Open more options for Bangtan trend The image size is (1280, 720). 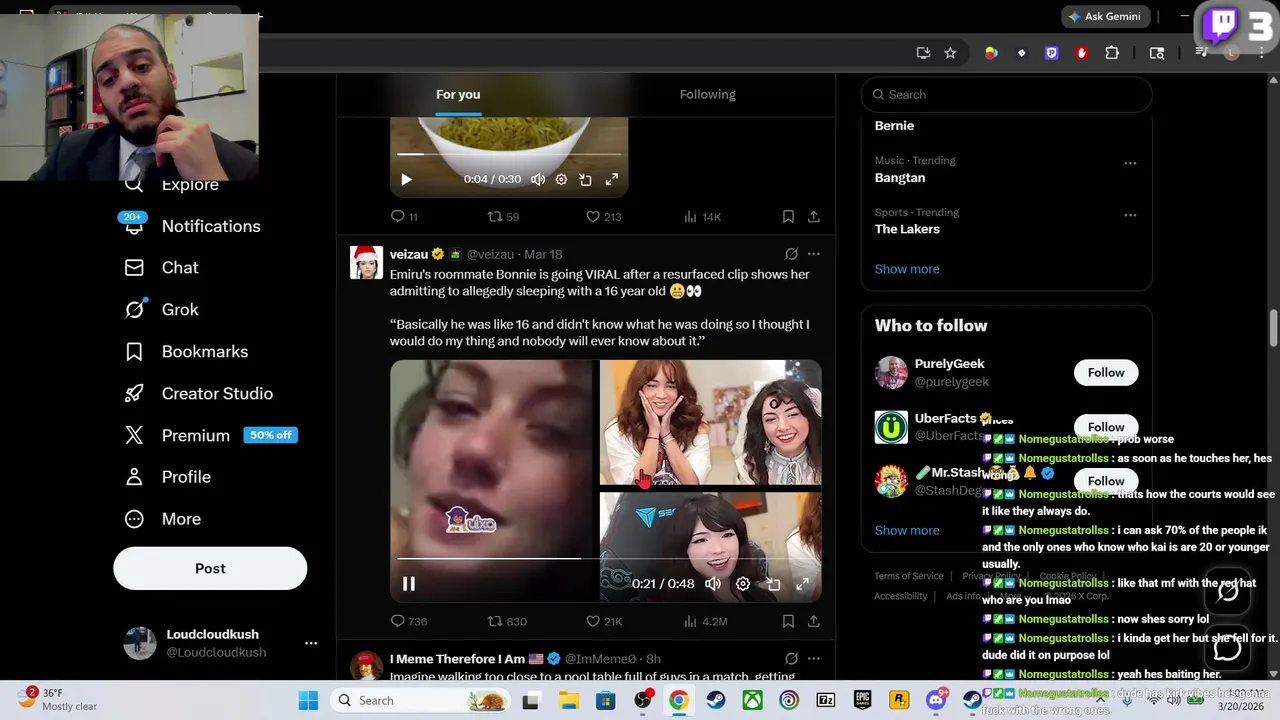click(1130, 163)
